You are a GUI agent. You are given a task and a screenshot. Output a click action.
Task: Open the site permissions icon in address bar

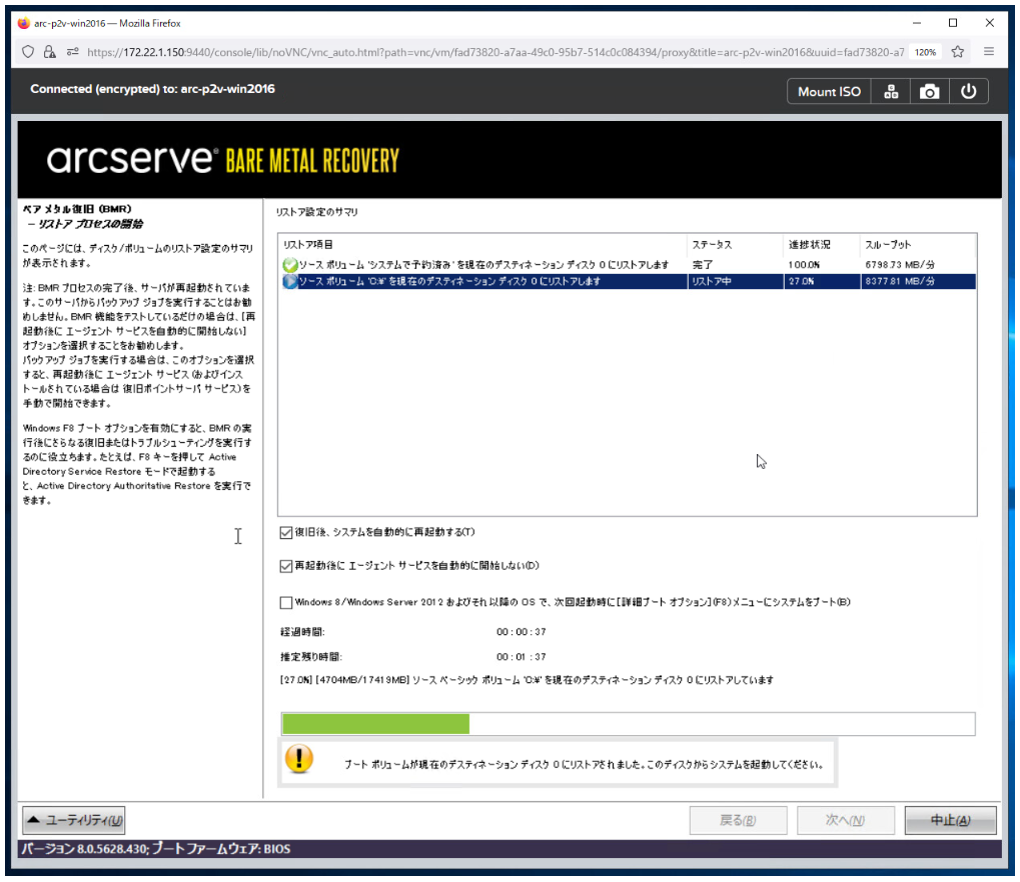[72, 52]
